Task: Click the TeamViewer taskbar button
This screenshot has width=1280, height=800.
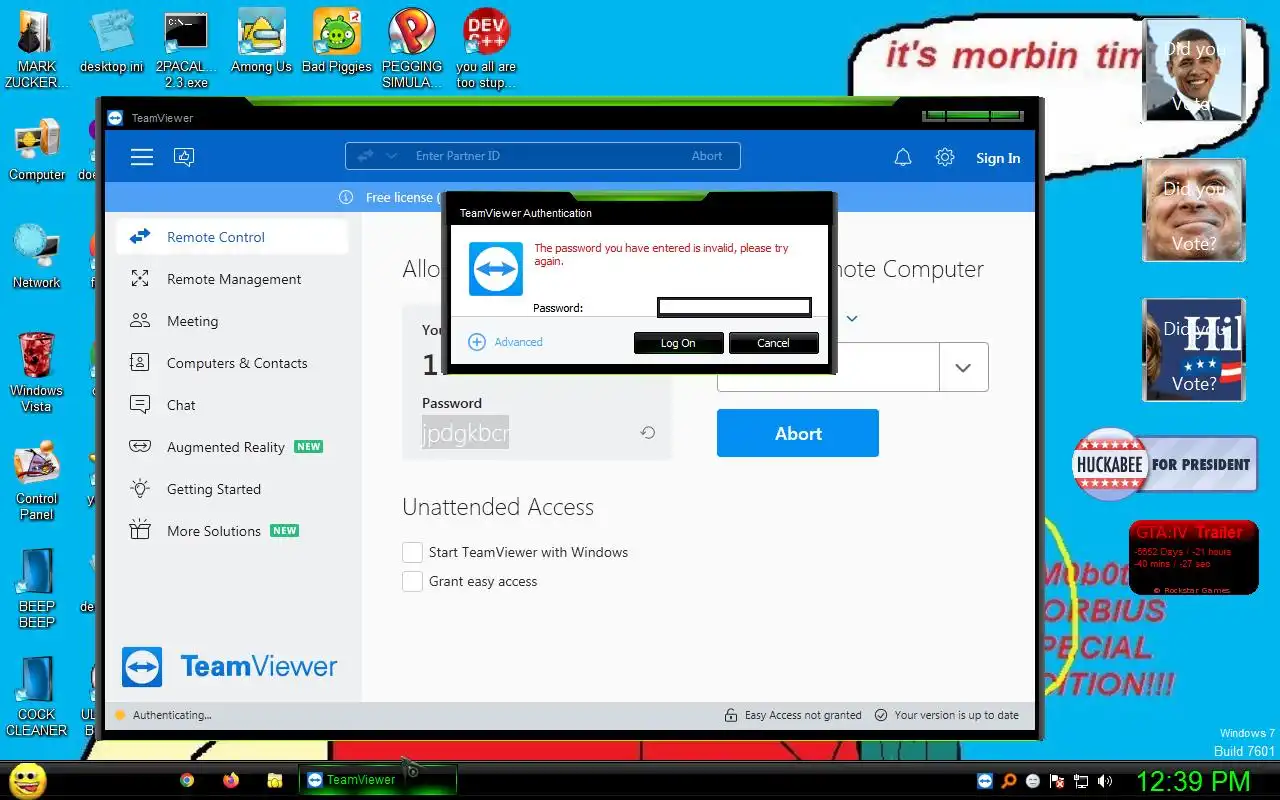Action: (378, 780)
